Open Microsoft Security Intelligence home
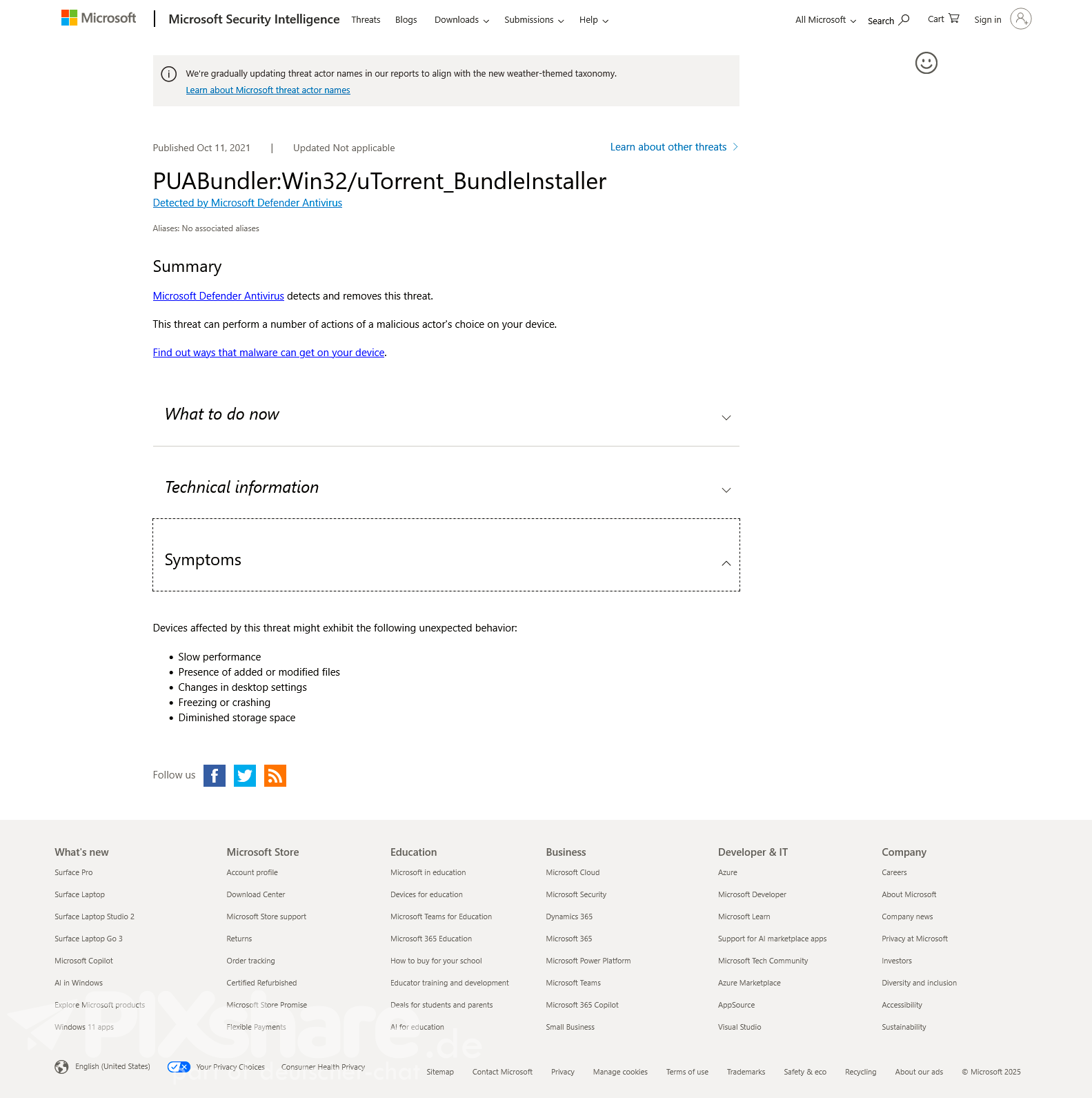Viewport: 1092px width, 1098px height. tap(254, 19)
